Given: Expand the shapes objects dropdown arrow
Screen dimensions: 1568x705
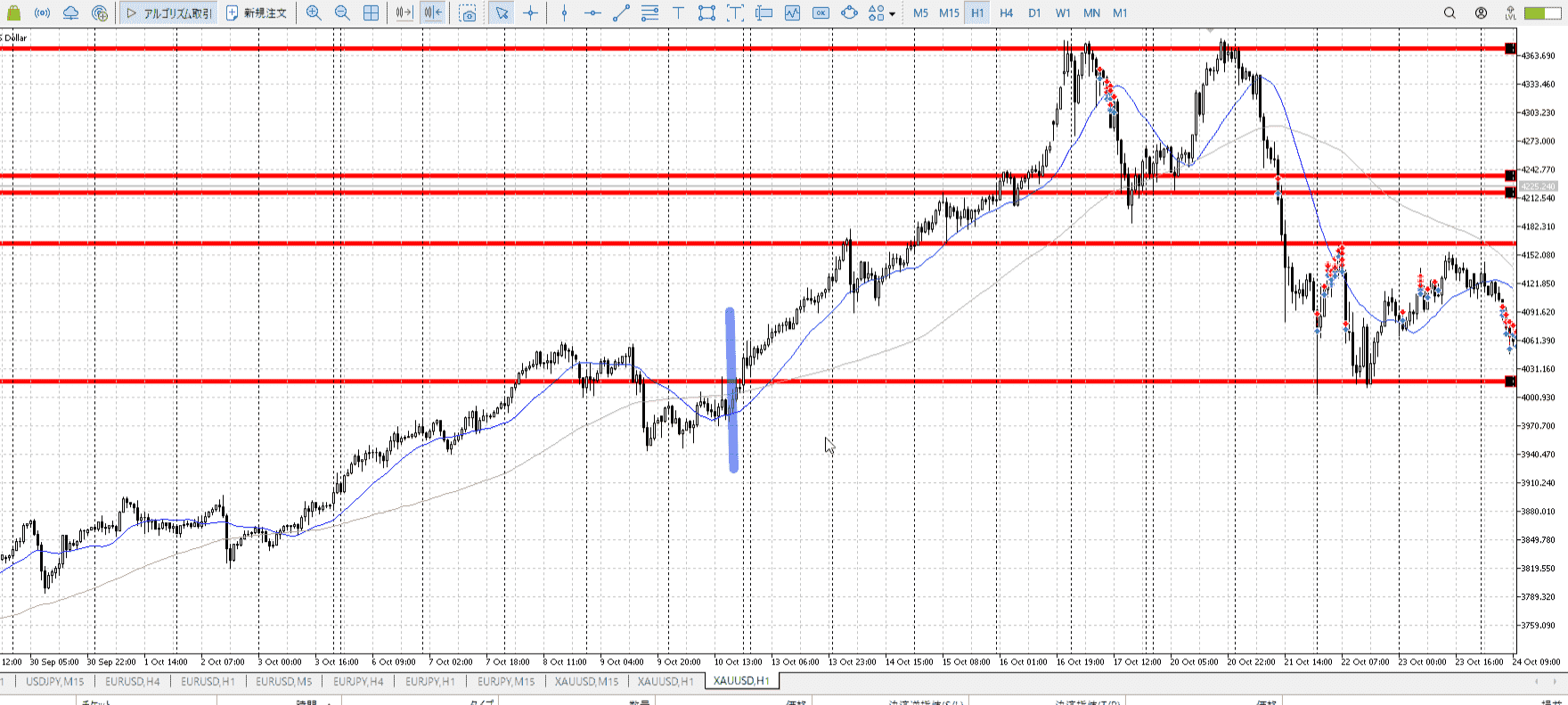Looking at the screenshot, I should pos(892,14).
